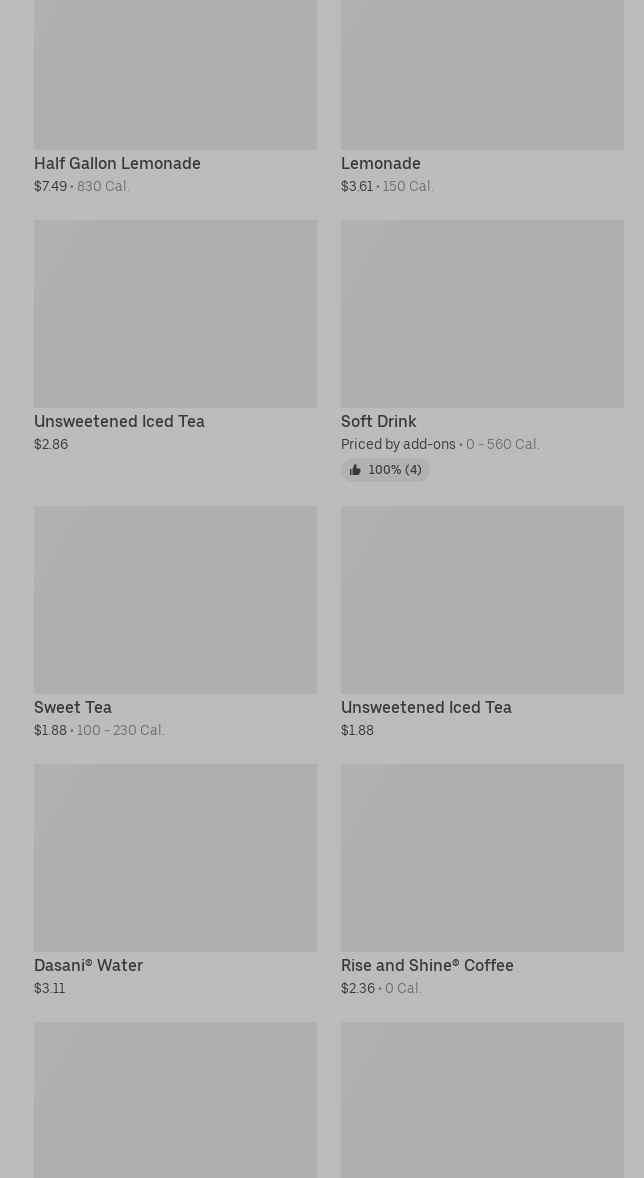This screenshot has height=1178, width=644.
Task: Click the Lemonade product name
Action: point(380,163)
